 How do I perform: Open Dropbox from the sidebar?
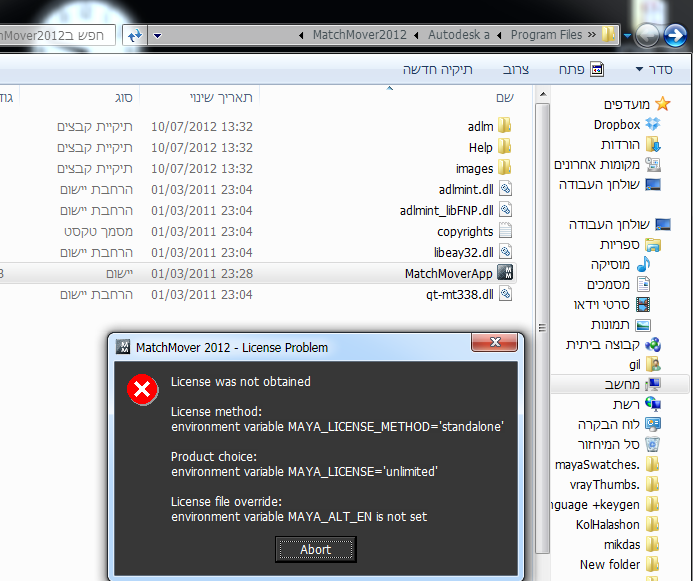(628, 125)
